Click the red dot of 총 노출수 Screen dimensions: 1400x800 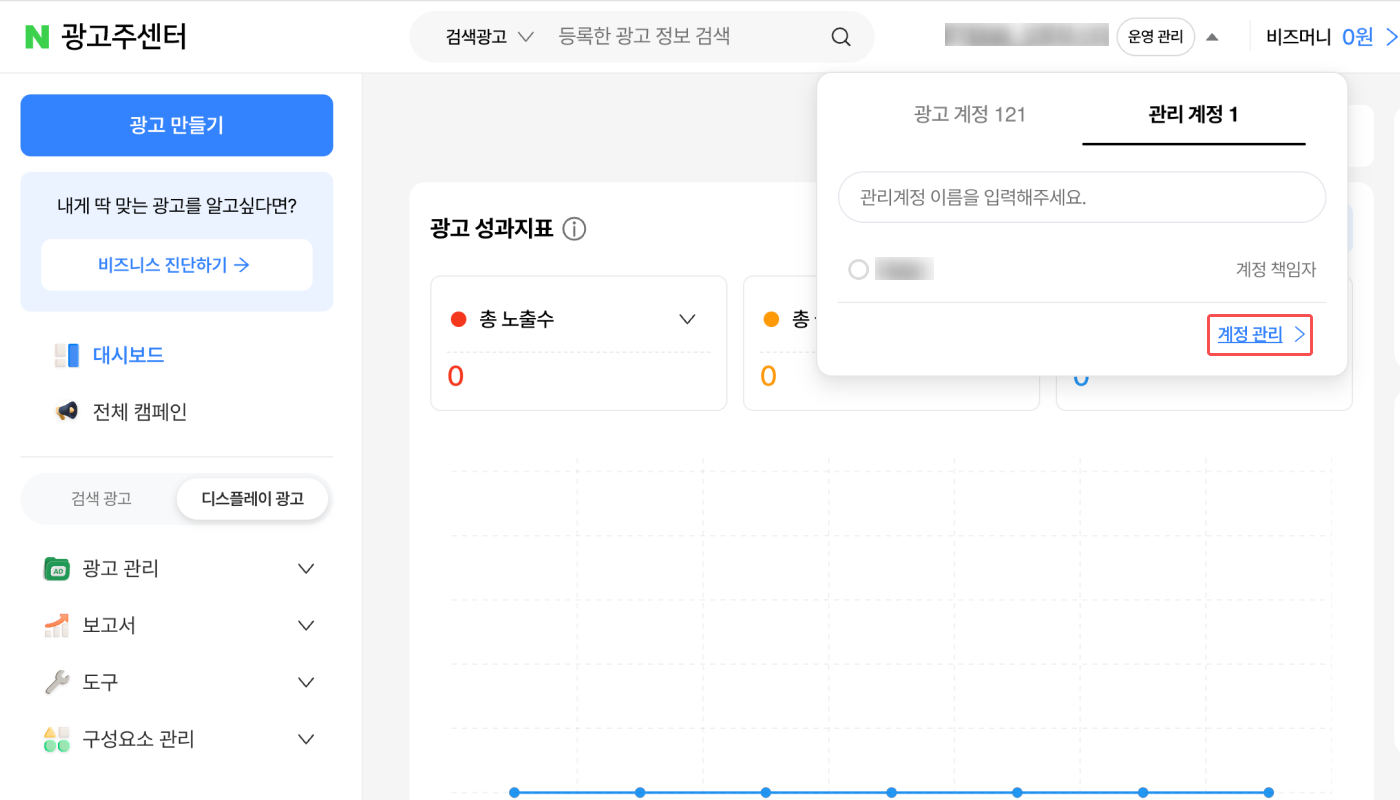(459, 320)
